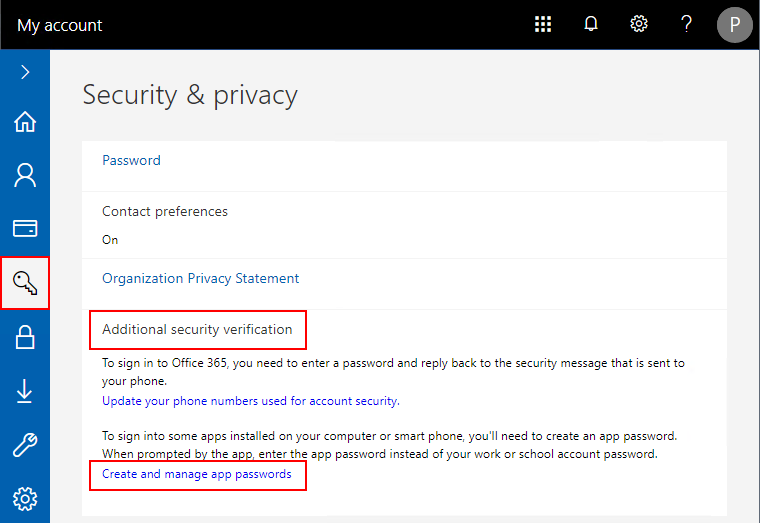Collapse Additional security verification section

[x=197, y=330]
